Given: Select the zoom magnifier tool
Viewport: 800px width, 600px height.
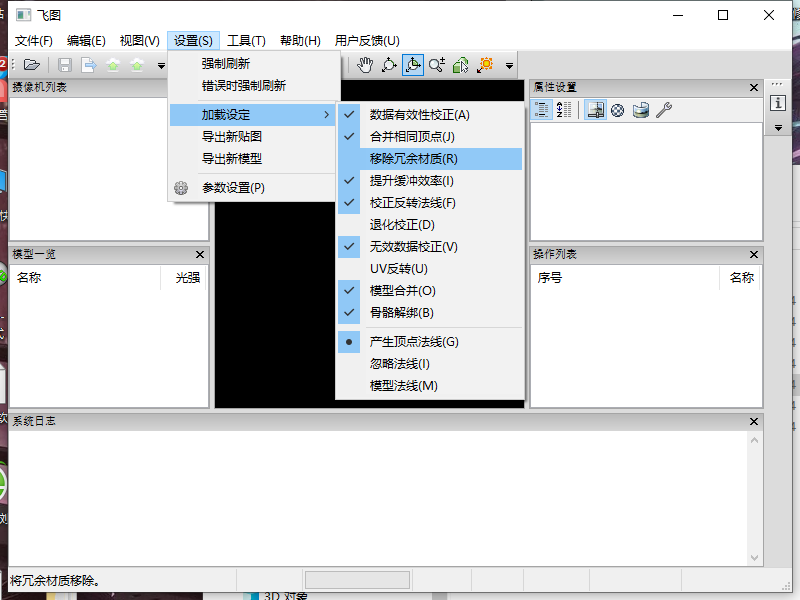Looking at the screenshot, I should [x=437, y=64].
